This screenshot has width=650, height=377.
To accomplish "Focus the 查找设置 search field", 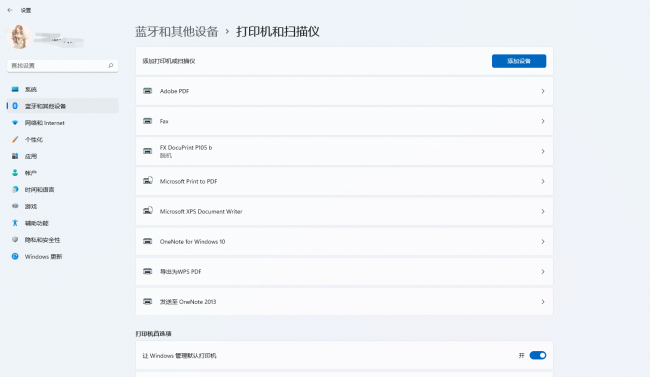I will [63, 66].
